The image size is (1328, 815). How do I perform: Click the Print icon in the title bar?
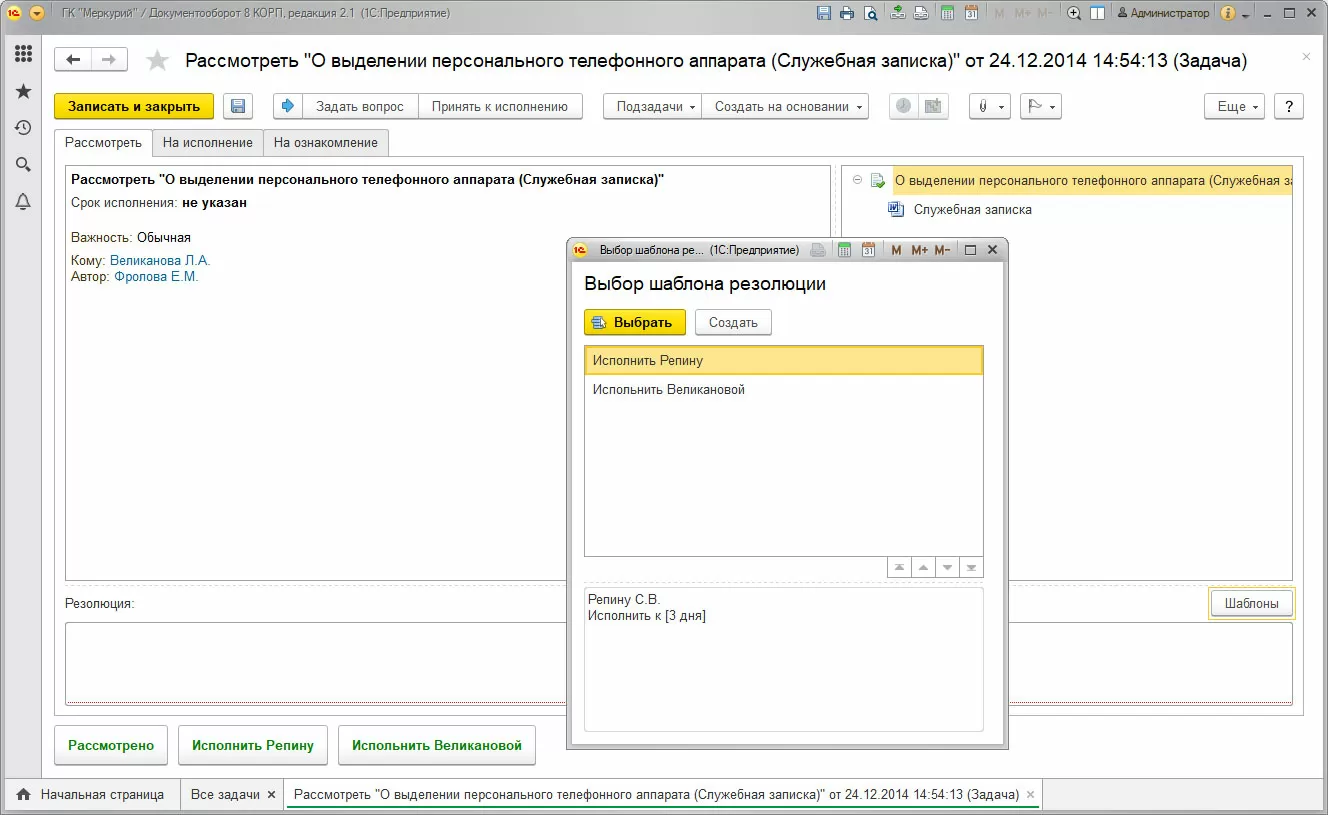tap(847, 13)
